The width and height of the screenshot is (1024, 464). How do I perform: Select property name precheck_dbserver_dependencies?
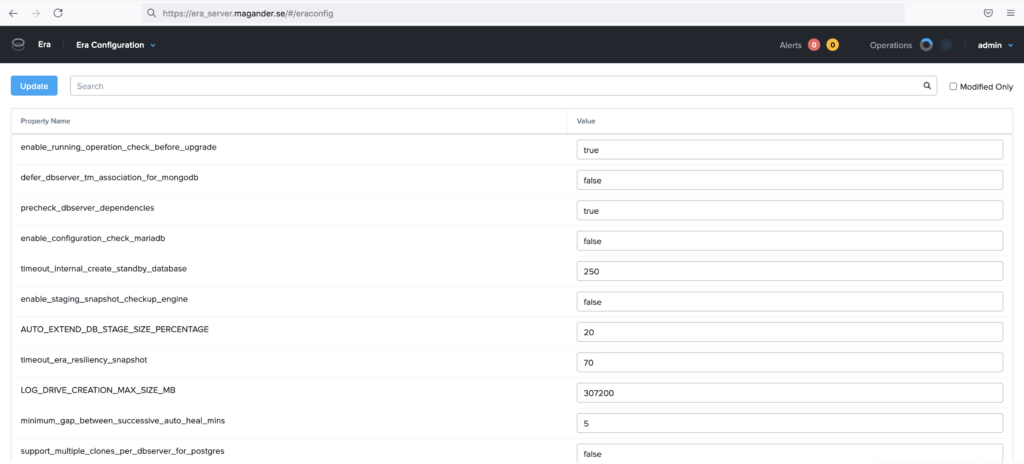point(88,208)
